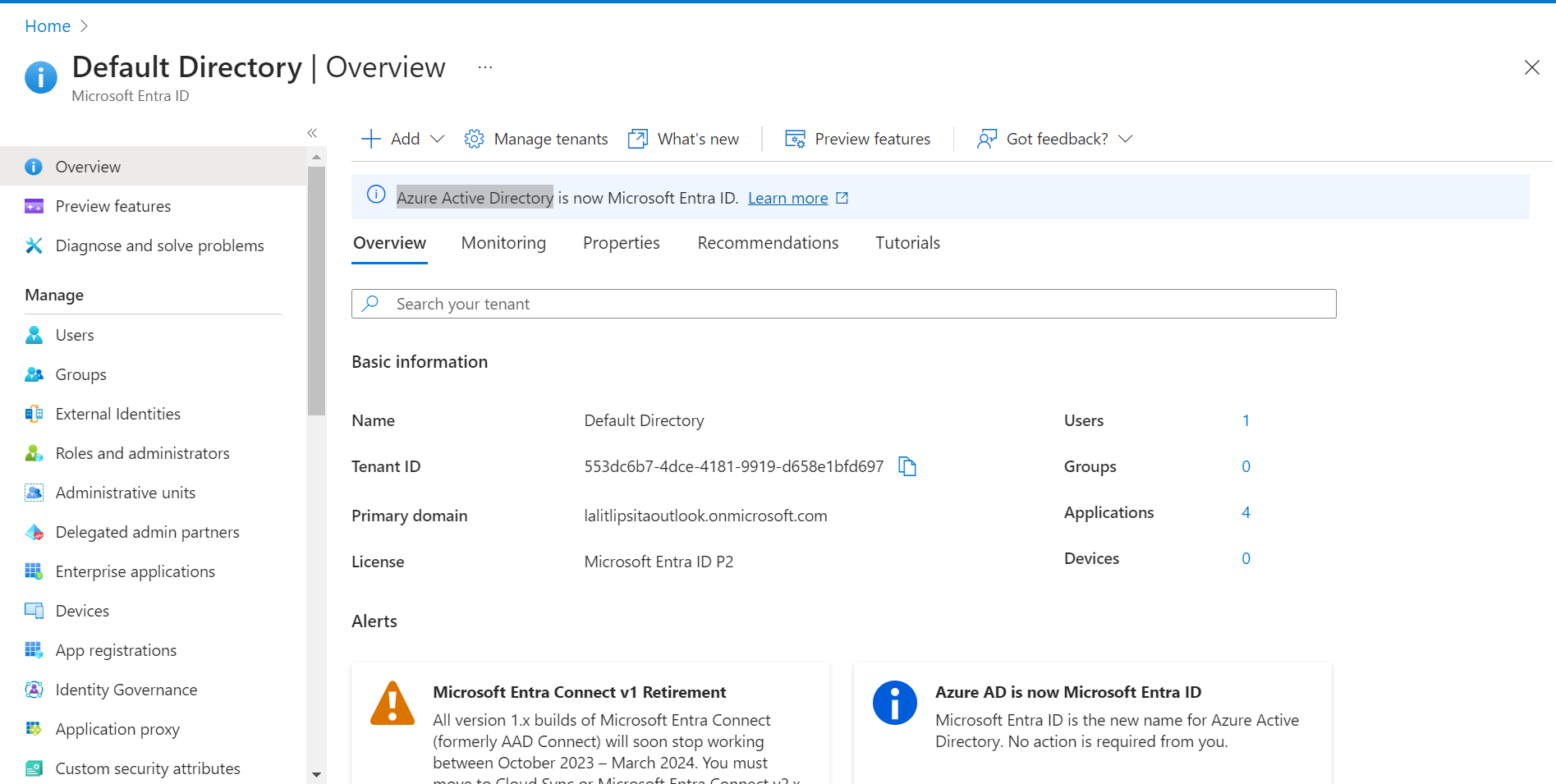
Task: Open the Users count link showing 1
Action: tap(1246, 420)
